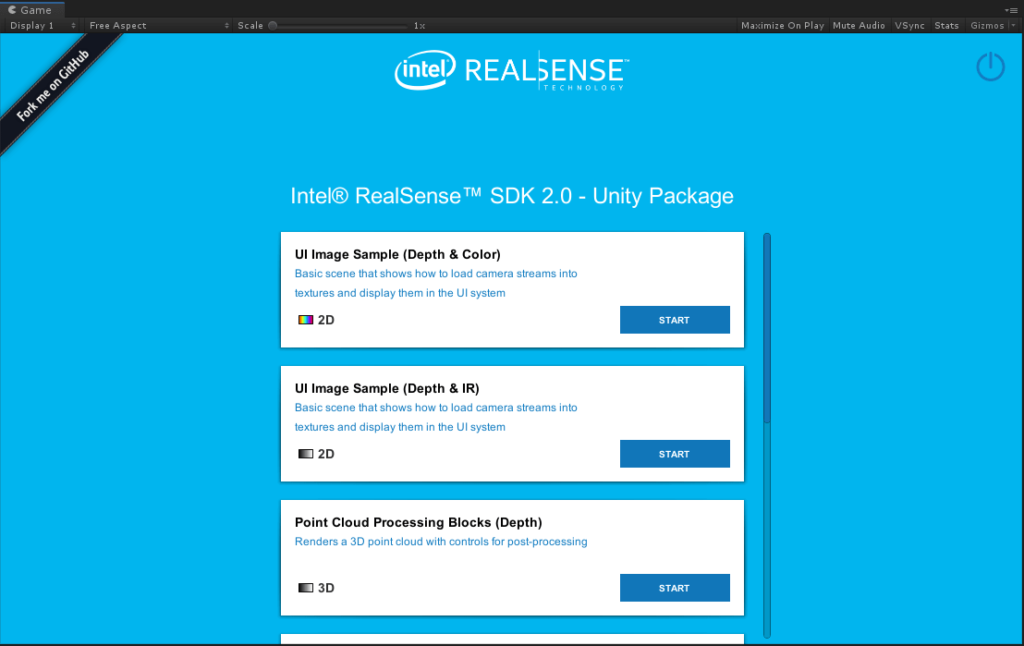Toggle Stats overlay
Image resolution: width=1024 pixels, height=646 pixels.
click(946, 25)
